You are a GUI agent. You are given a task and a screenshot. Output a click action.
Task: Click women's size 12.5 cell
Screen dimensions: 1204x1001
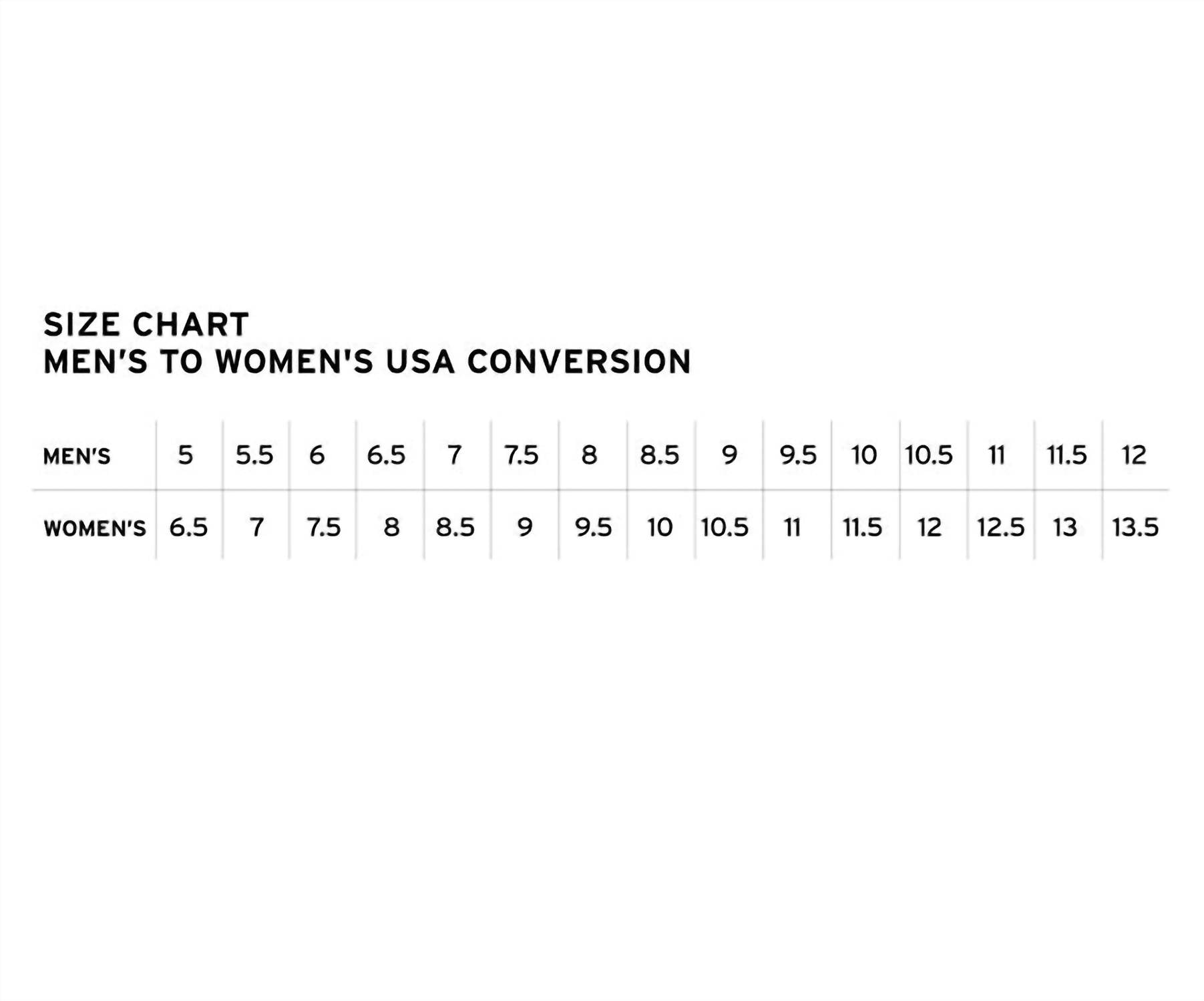pos(1000,528)
